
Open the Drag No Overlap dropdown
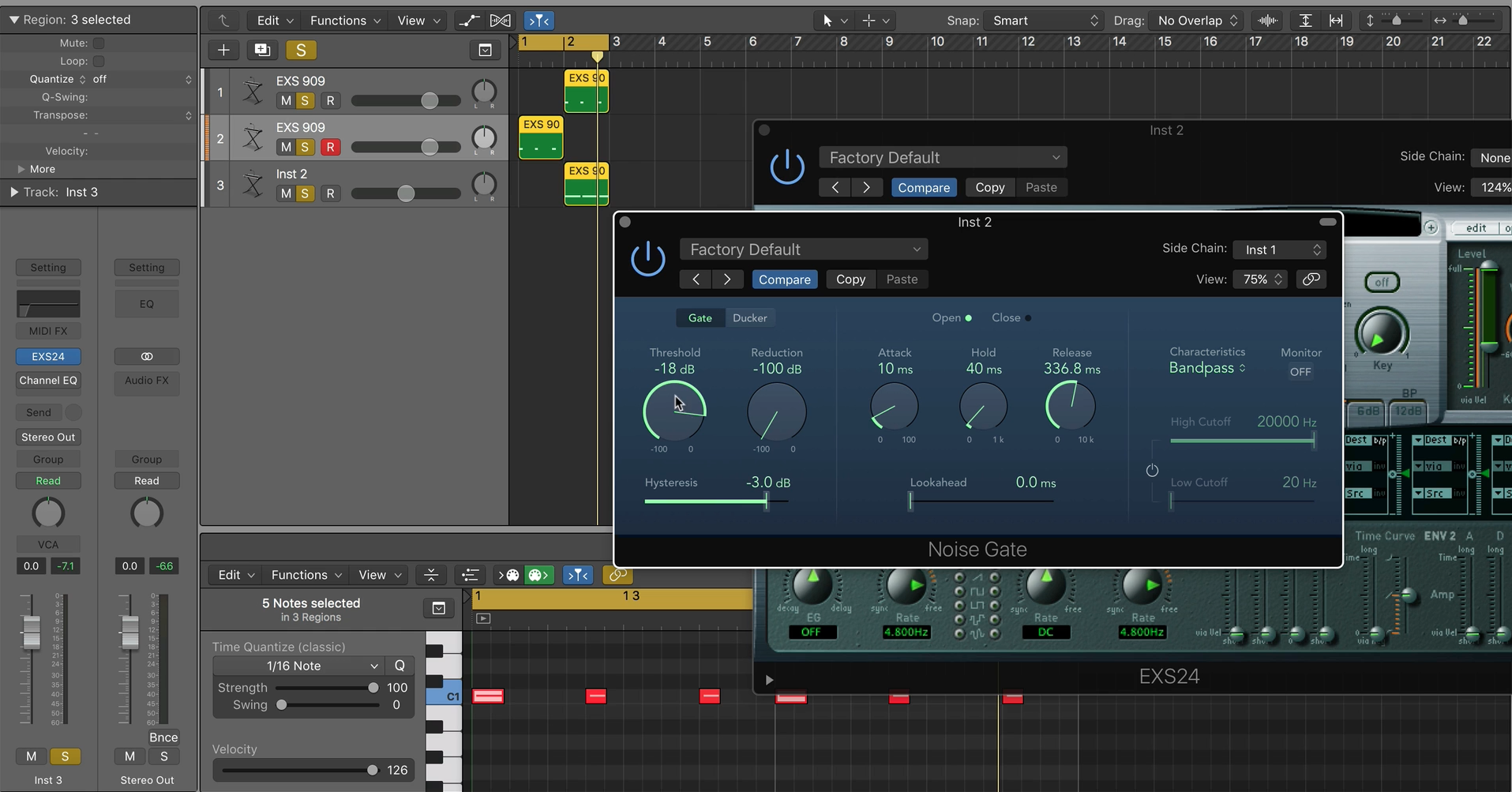(1196, 21)
